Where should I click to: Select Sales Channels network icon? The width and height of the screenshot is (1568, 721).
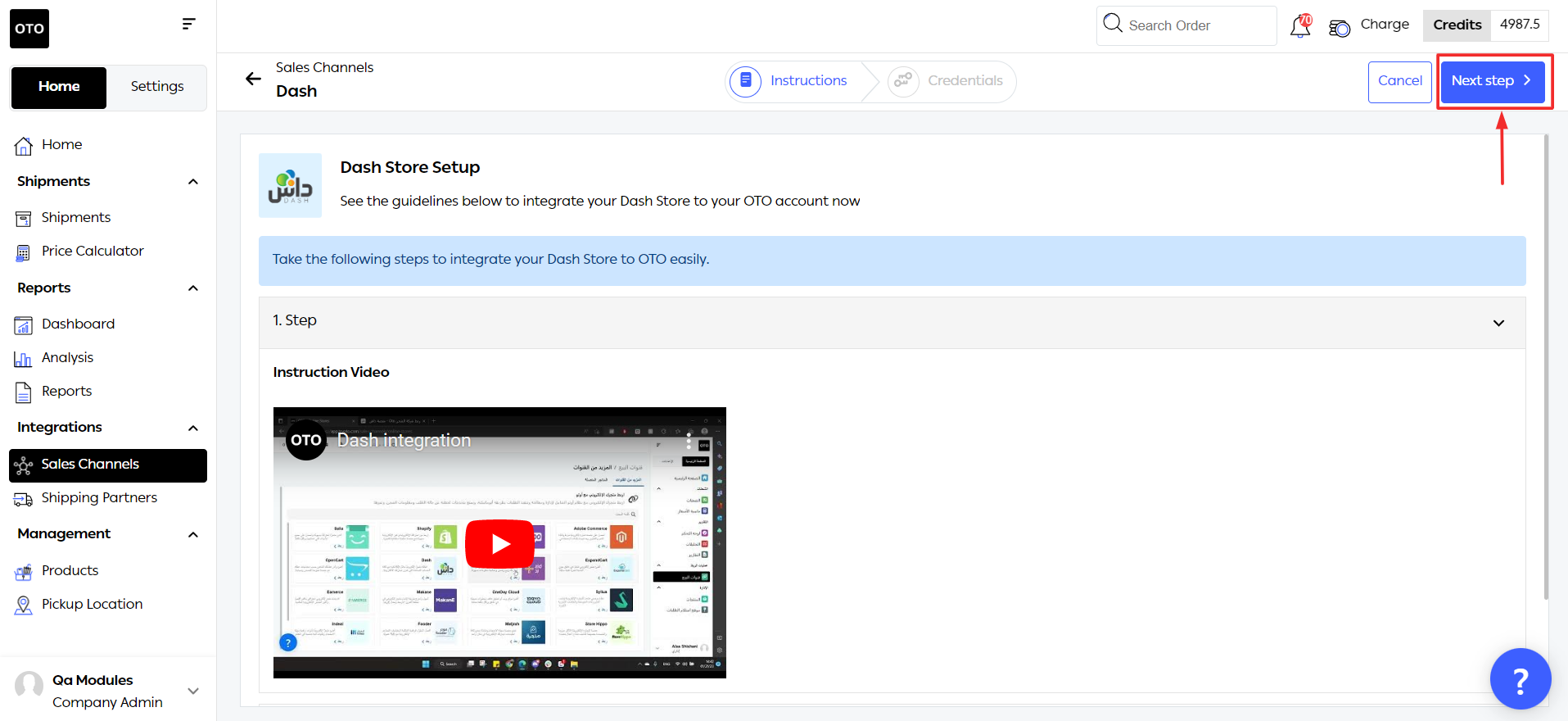pos(23,465)
